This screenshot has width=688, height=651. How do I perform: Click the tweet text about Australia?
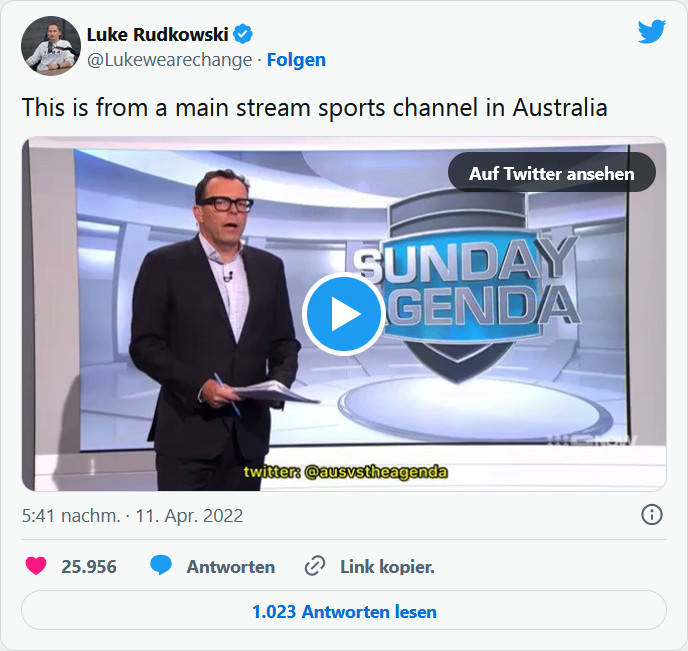click(314, 107)
